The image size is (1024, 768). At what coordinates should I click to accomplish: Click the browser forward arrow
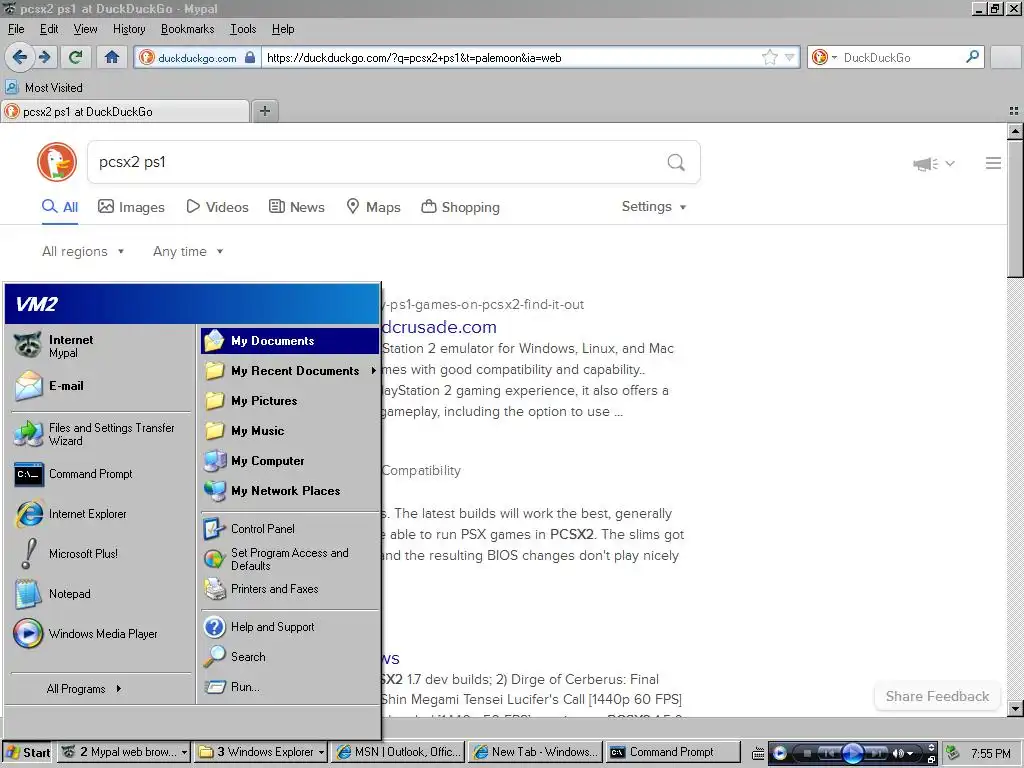[44, 57]
